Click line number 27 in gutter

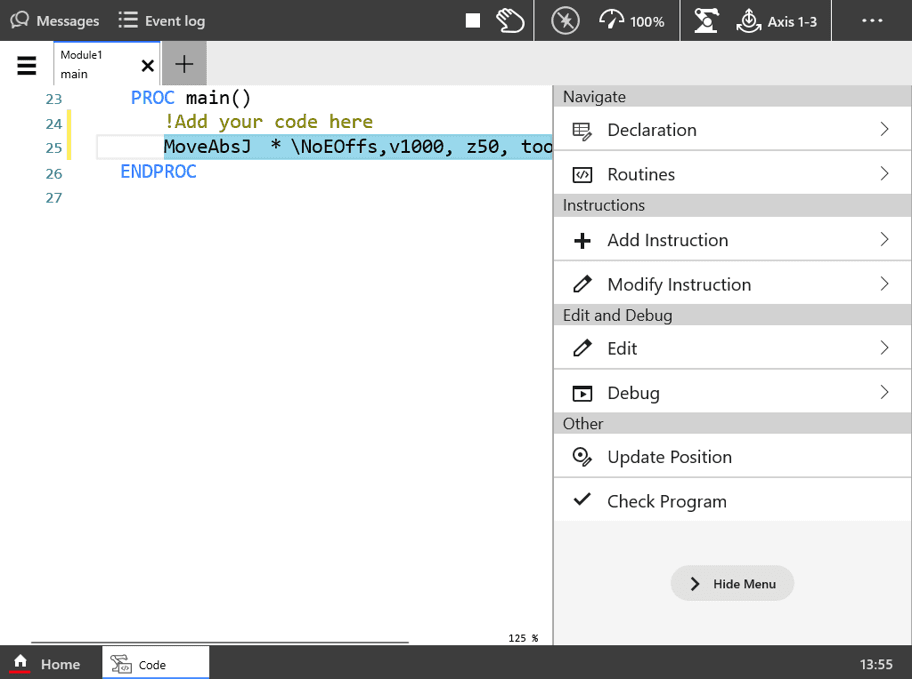(x=54, y=198)
